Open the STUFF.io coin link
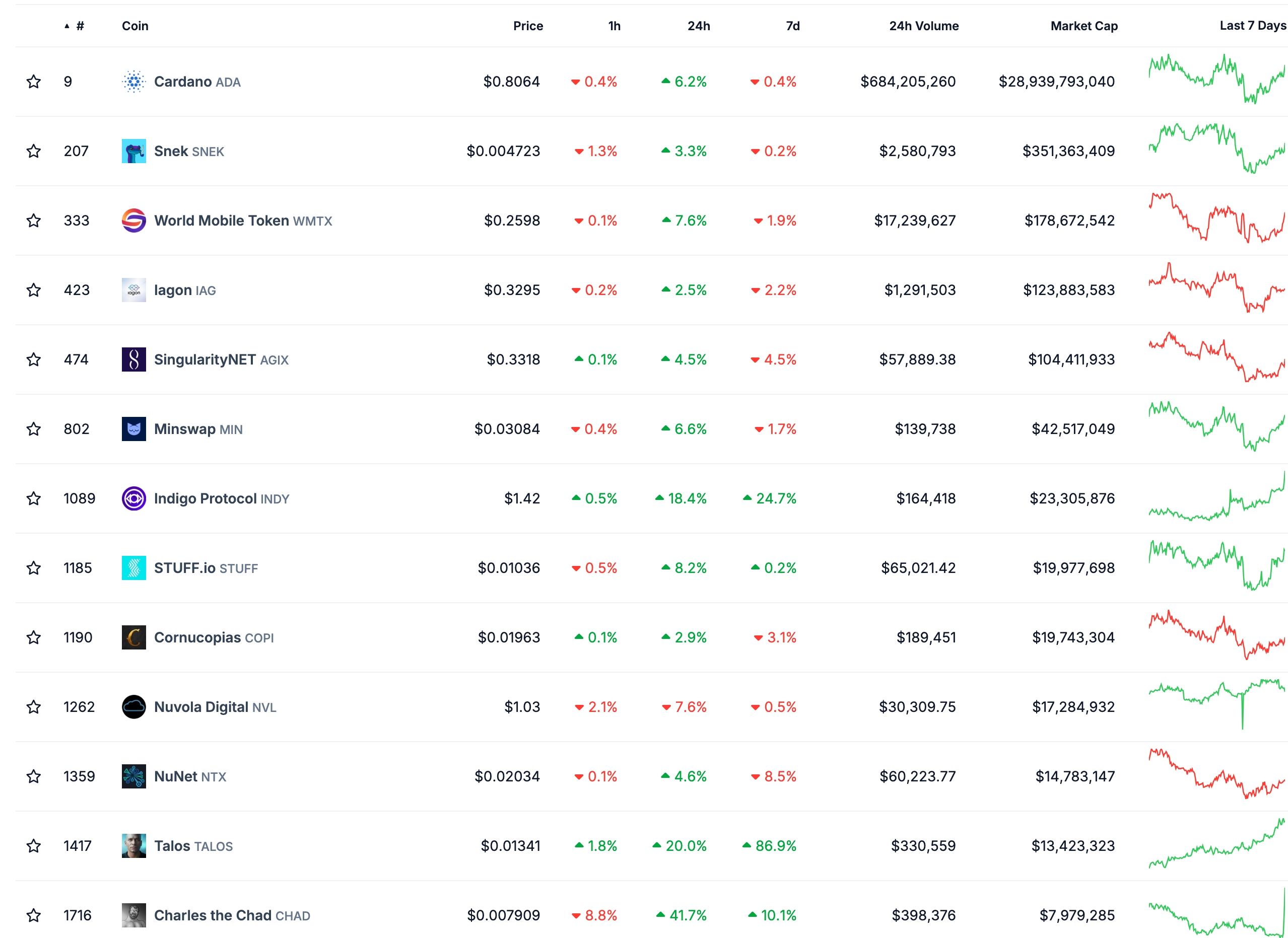Image resolution: width=1288 pixels, height=938 pixels. (x=184, y=568)
